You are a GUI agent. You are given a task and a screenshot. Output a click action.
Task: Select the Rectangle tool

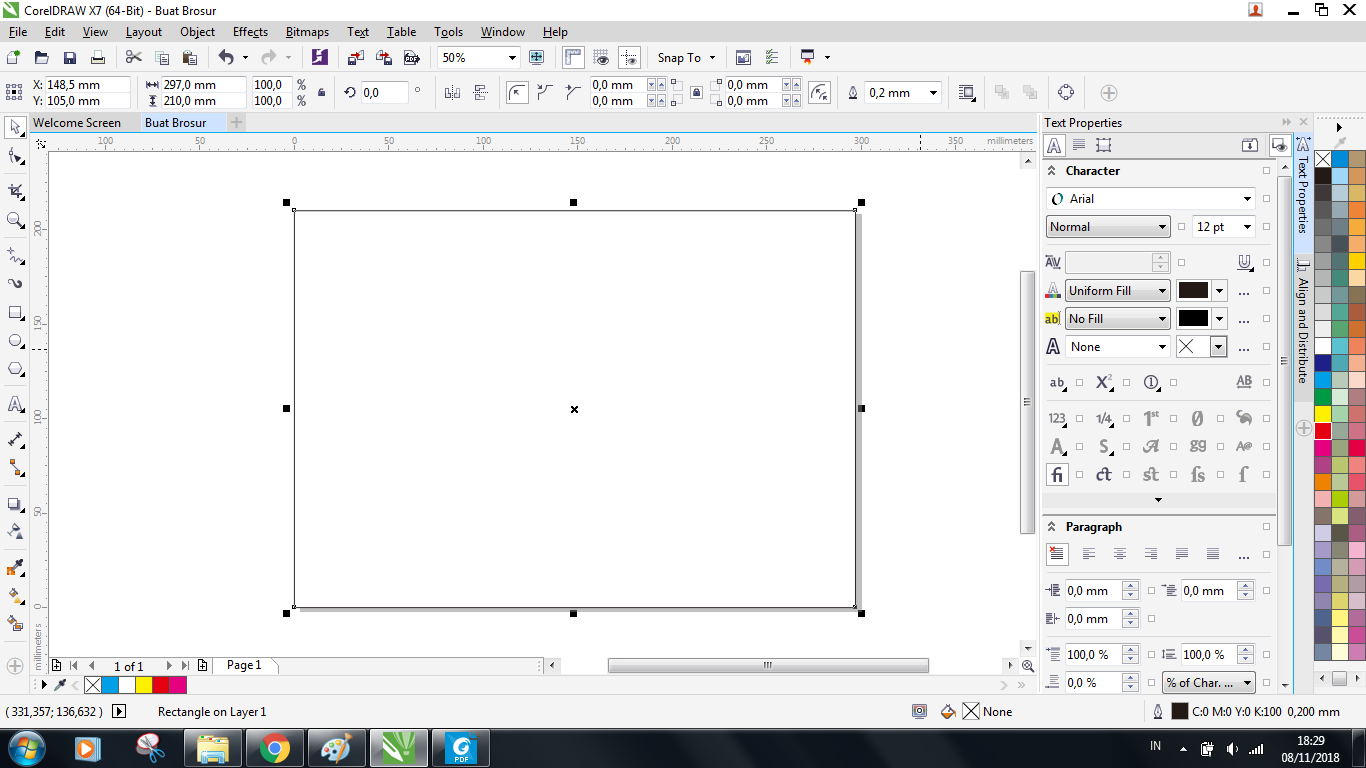14,314
